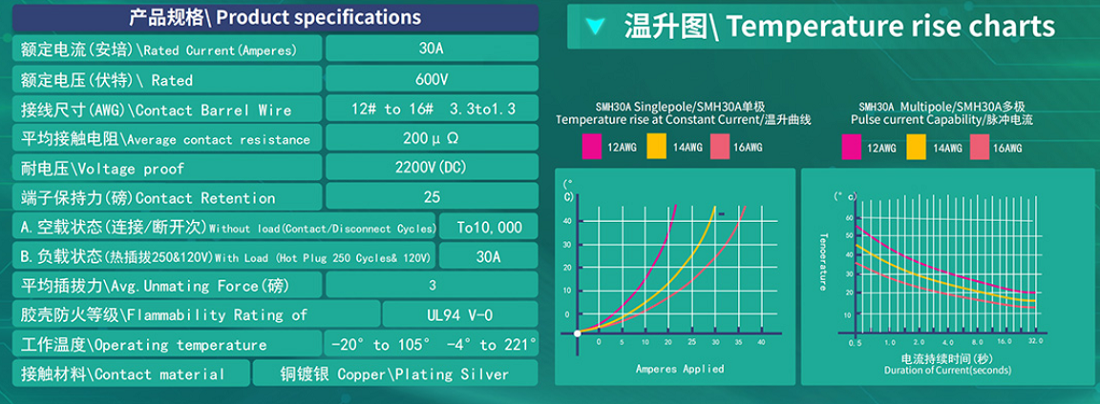Select the Copper\Plating Silver material cell
This screenshot has height=404, width=1100.
[x=394, y=374]
